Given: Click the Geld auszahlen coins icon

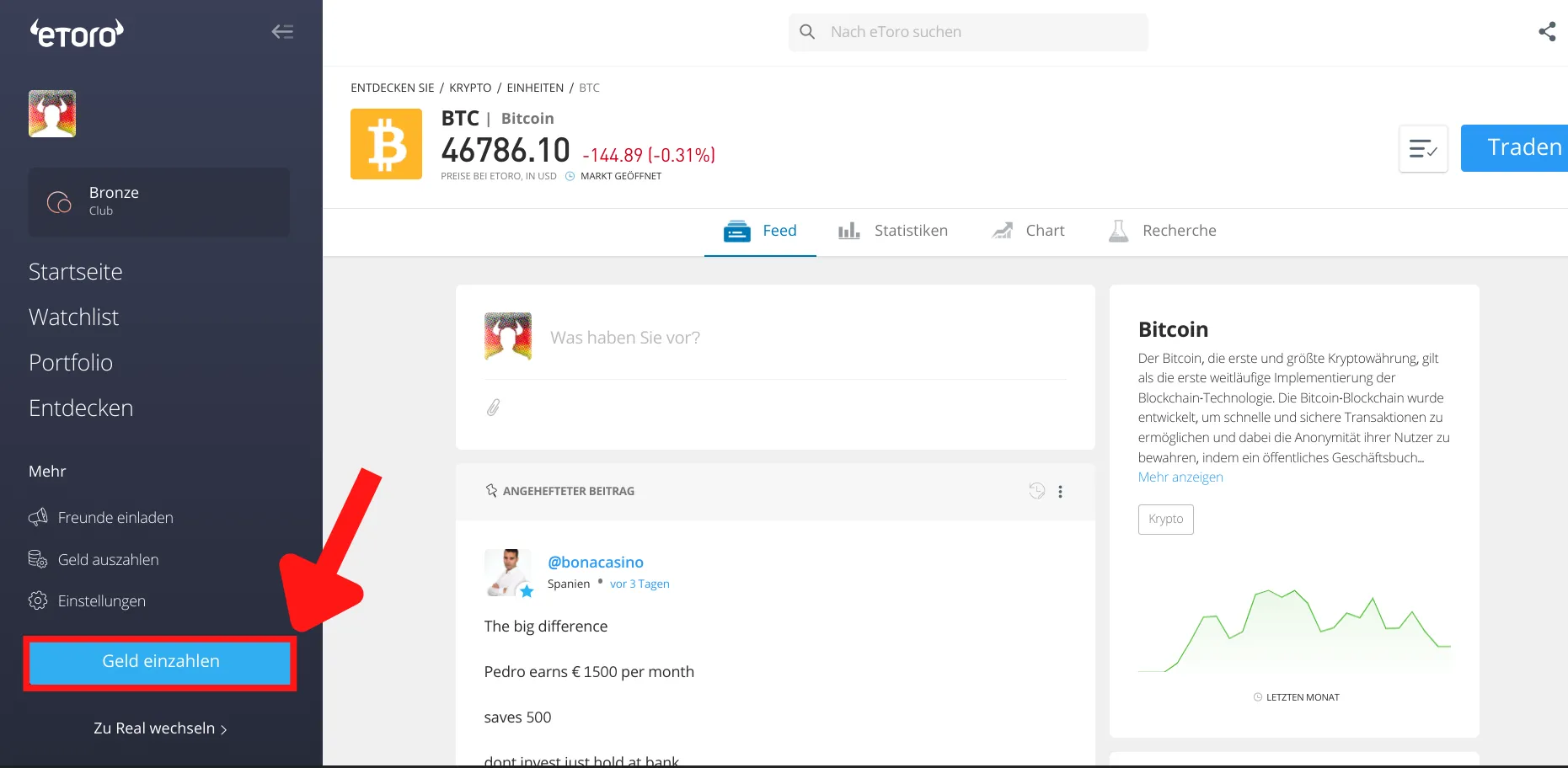Looking at the screenshot, I should 38,559.
